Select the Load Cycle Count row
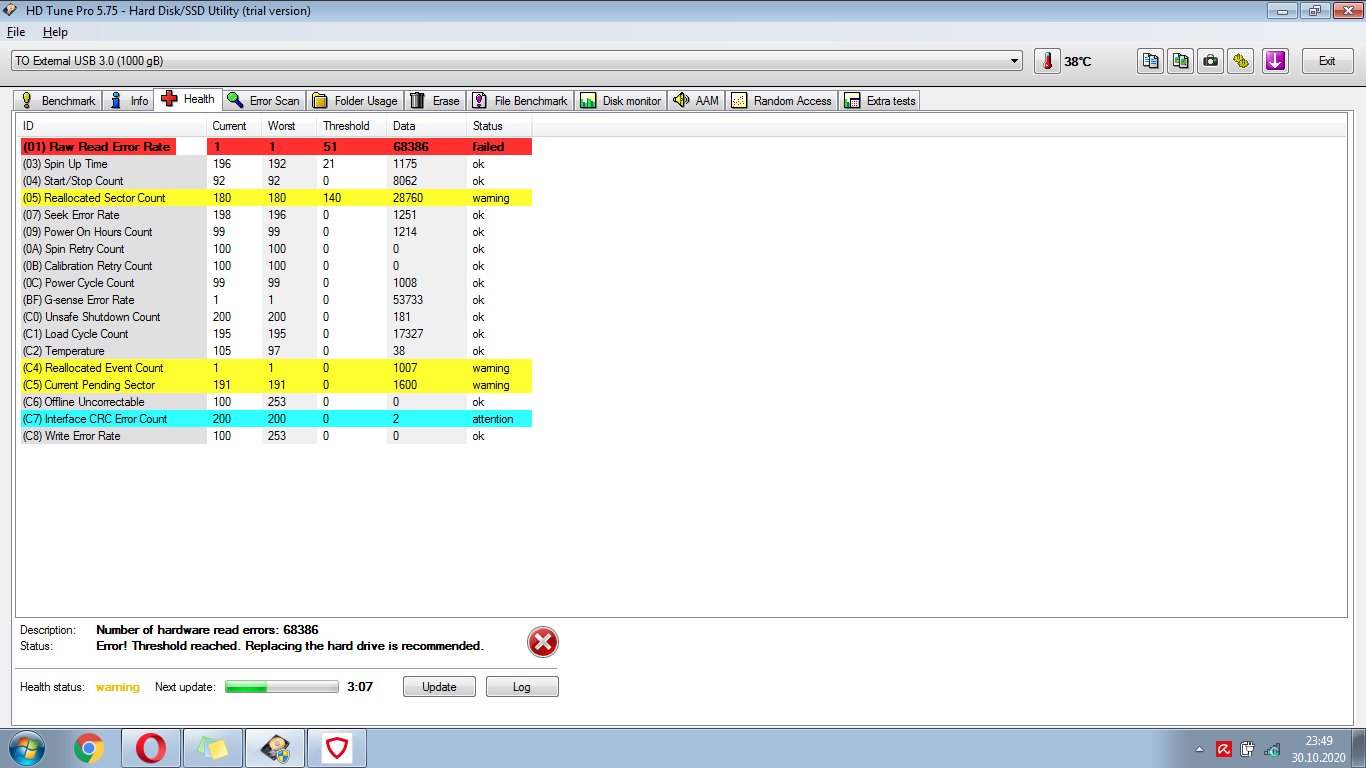This screenshot has height=768, width=1366. [276, 334]
